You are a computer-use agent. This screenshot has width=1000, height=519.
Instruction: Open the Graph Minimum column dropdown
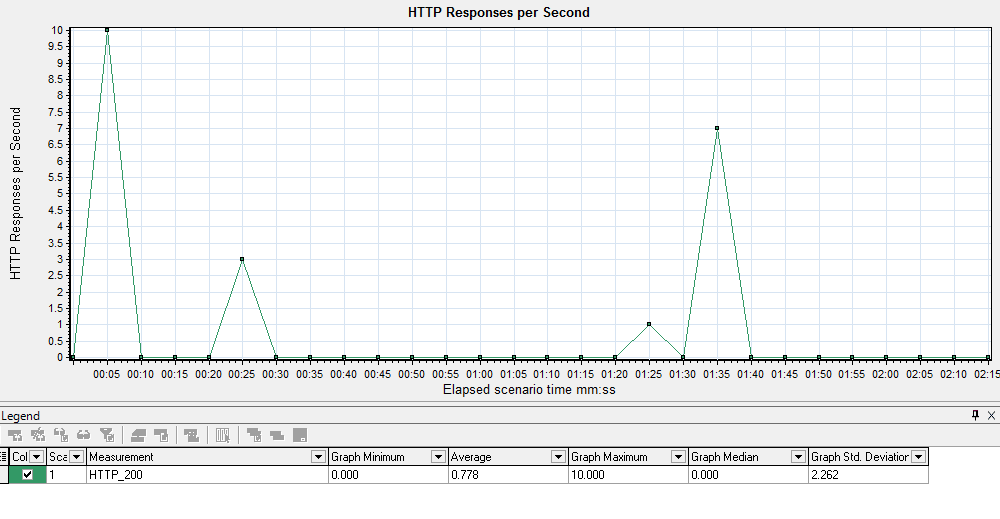click(438, 457)
